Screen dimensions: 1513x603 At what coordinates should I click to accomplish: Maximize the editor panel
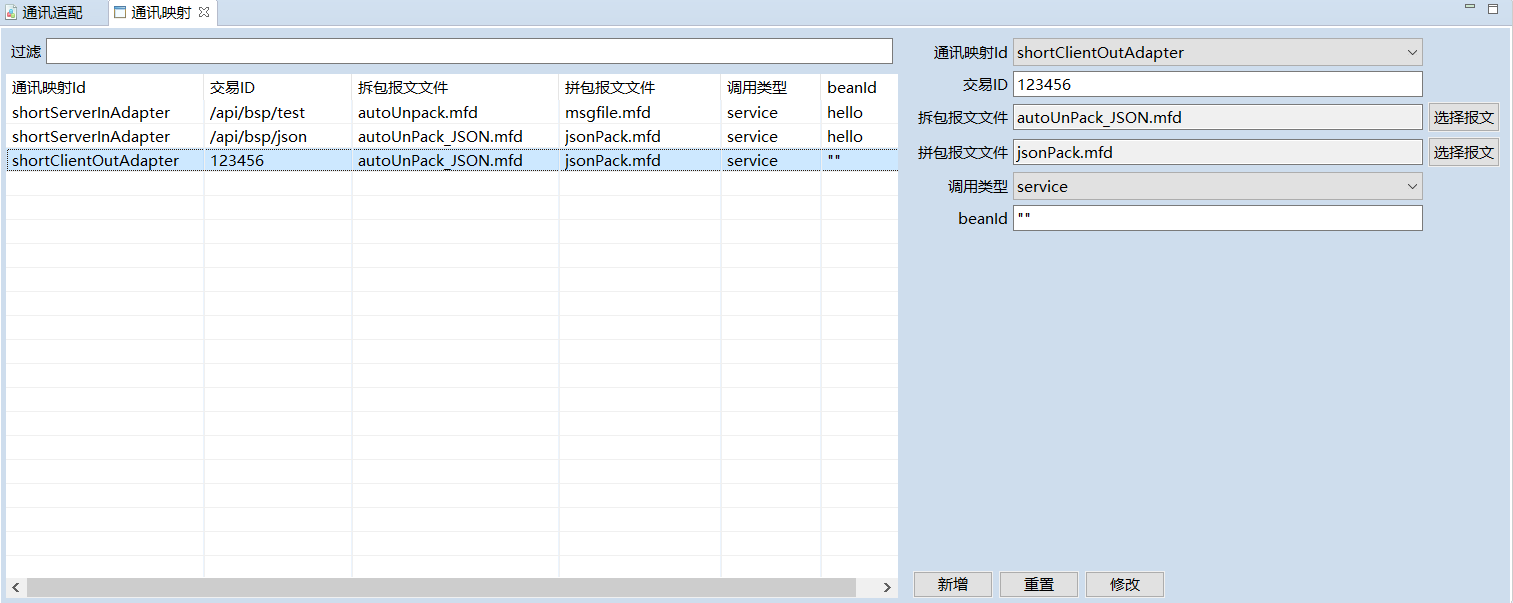[1493, 8]
